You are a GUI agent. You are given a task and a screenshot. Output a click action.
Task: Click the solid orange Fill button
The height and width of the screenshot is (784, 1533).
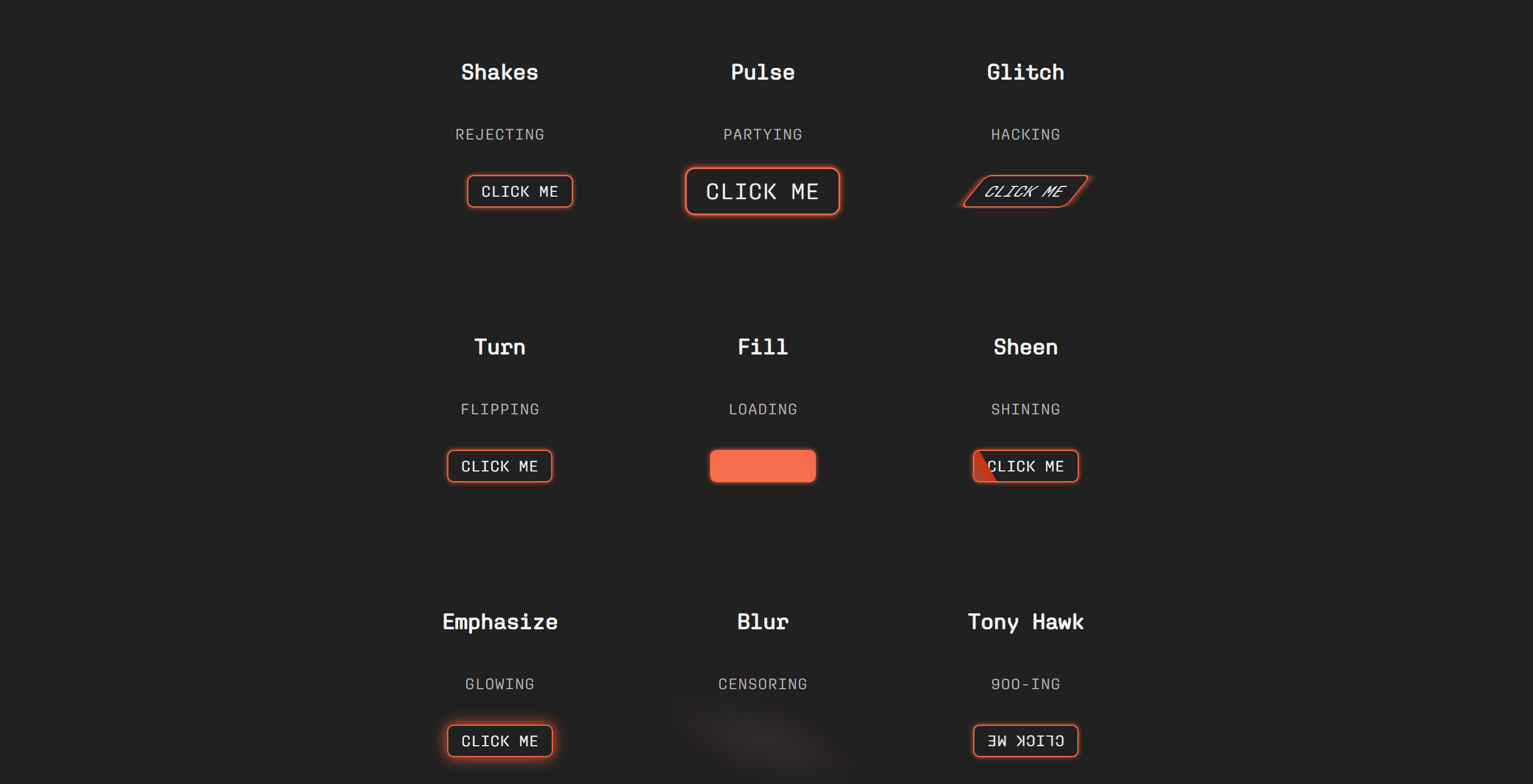pyautogui.click(x=762, y=466)
